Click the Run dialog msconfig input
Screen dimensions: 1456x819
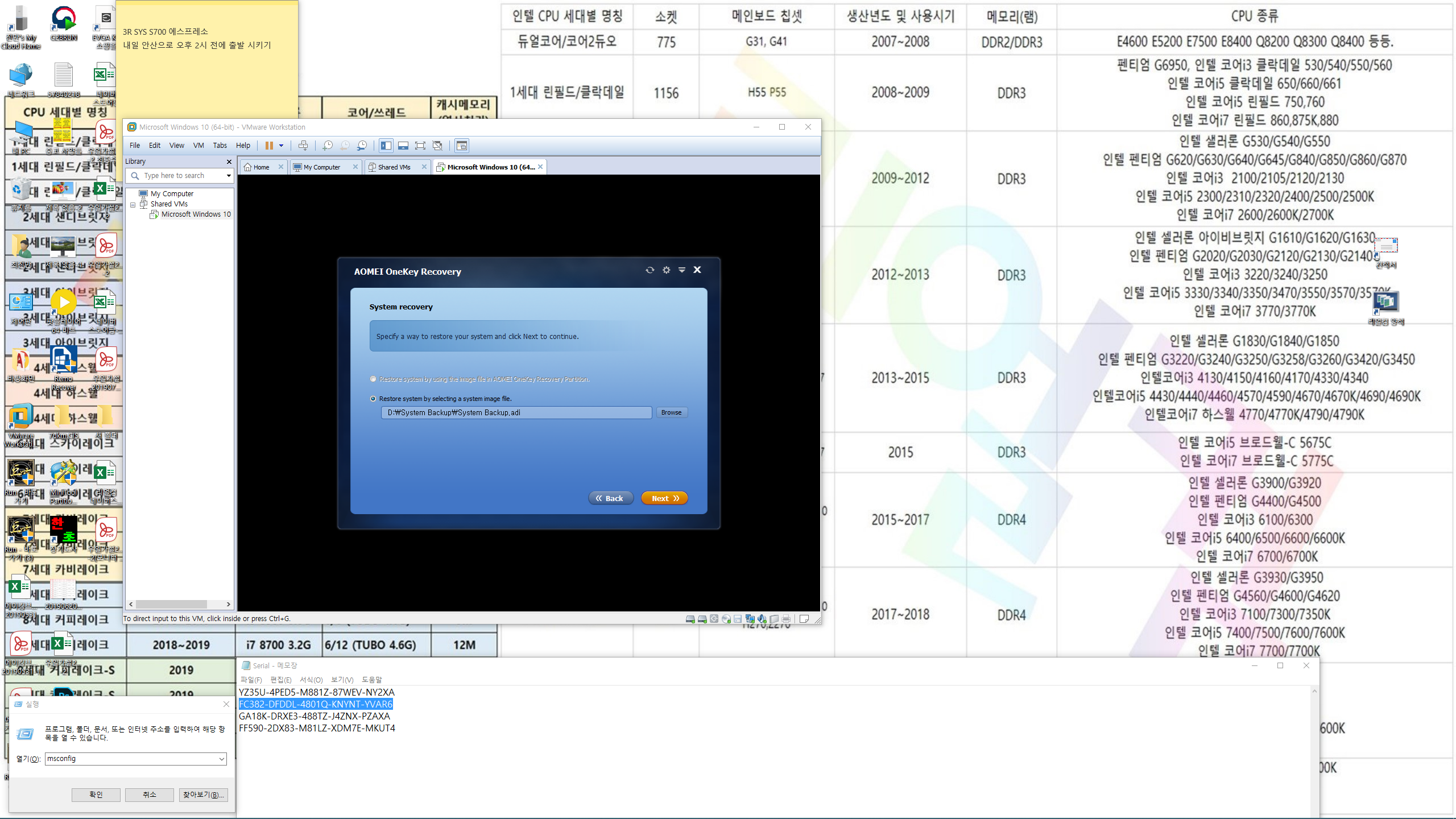[131, 759]
